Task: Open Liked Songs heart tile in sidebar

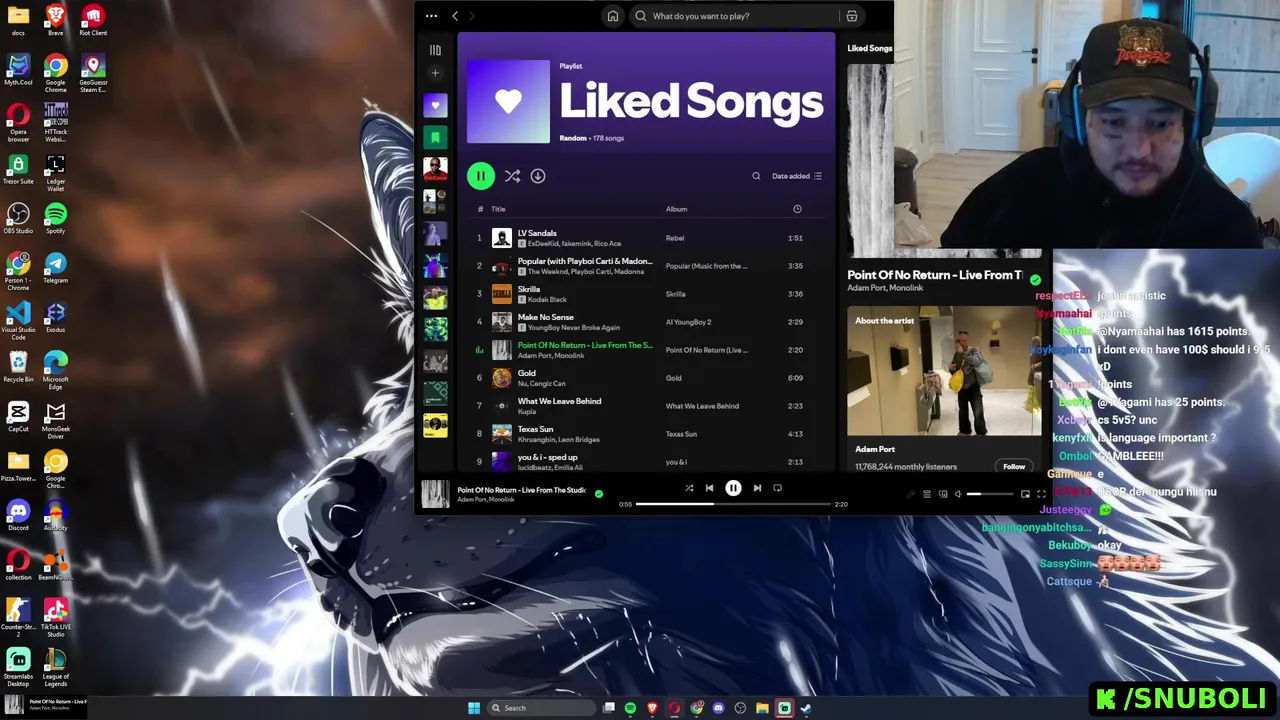Action: click(x=435, y=105)
